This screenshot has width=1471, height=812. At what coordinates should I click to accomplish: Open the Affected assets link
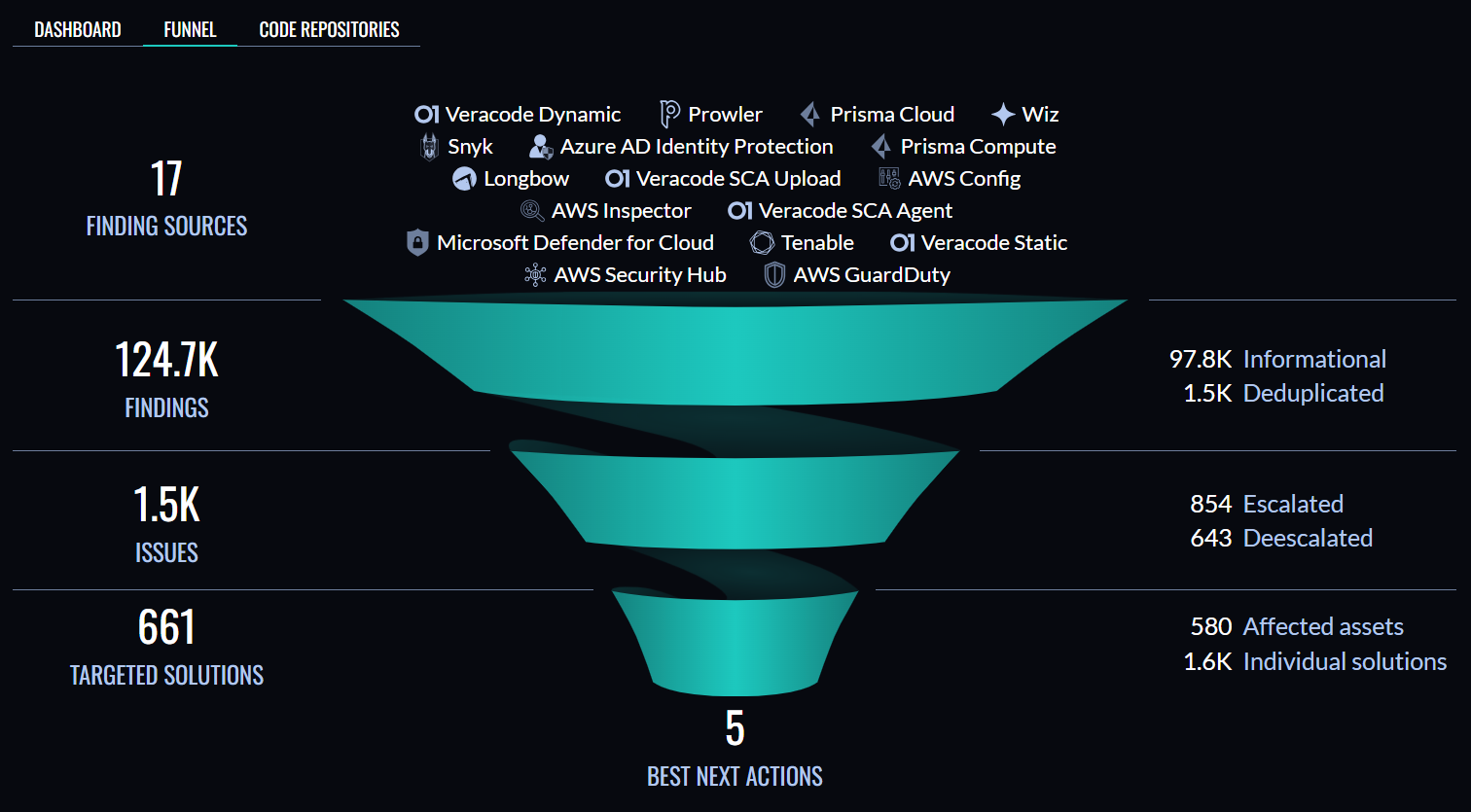(1323, 626)
